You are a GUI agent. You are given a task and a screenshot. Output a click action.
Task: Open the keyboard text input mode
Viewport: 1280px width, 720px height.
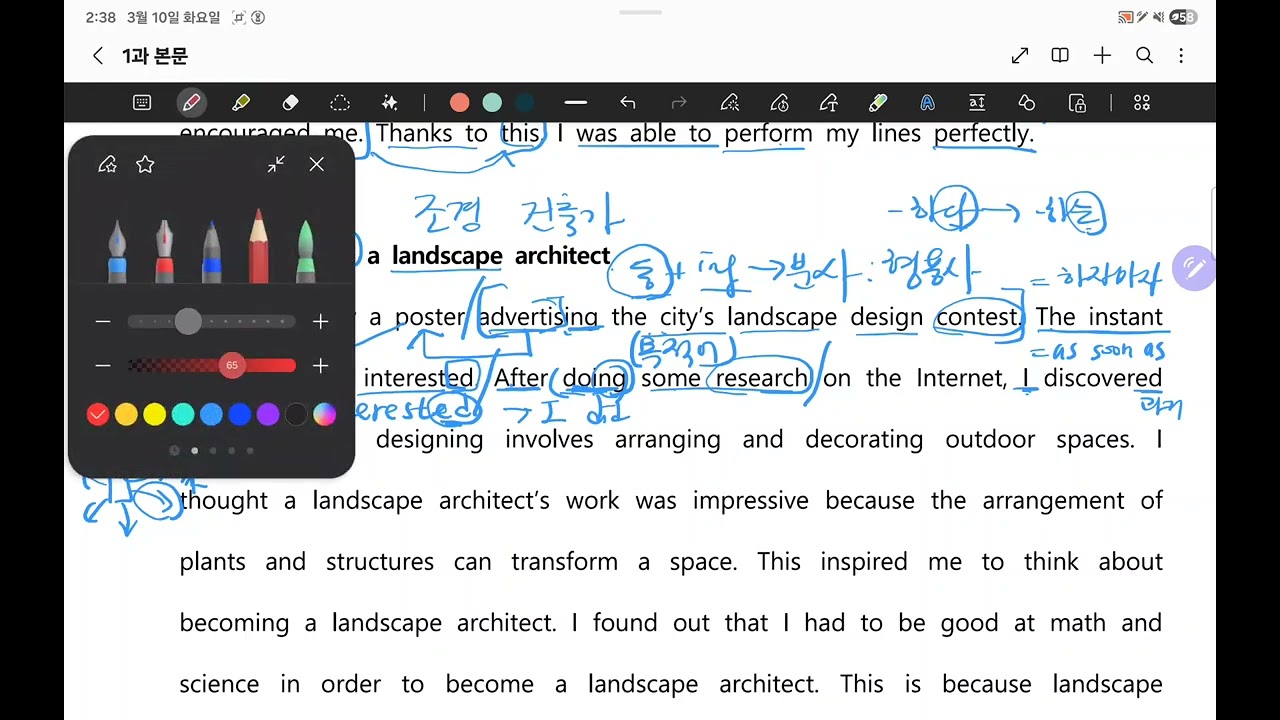142,102
